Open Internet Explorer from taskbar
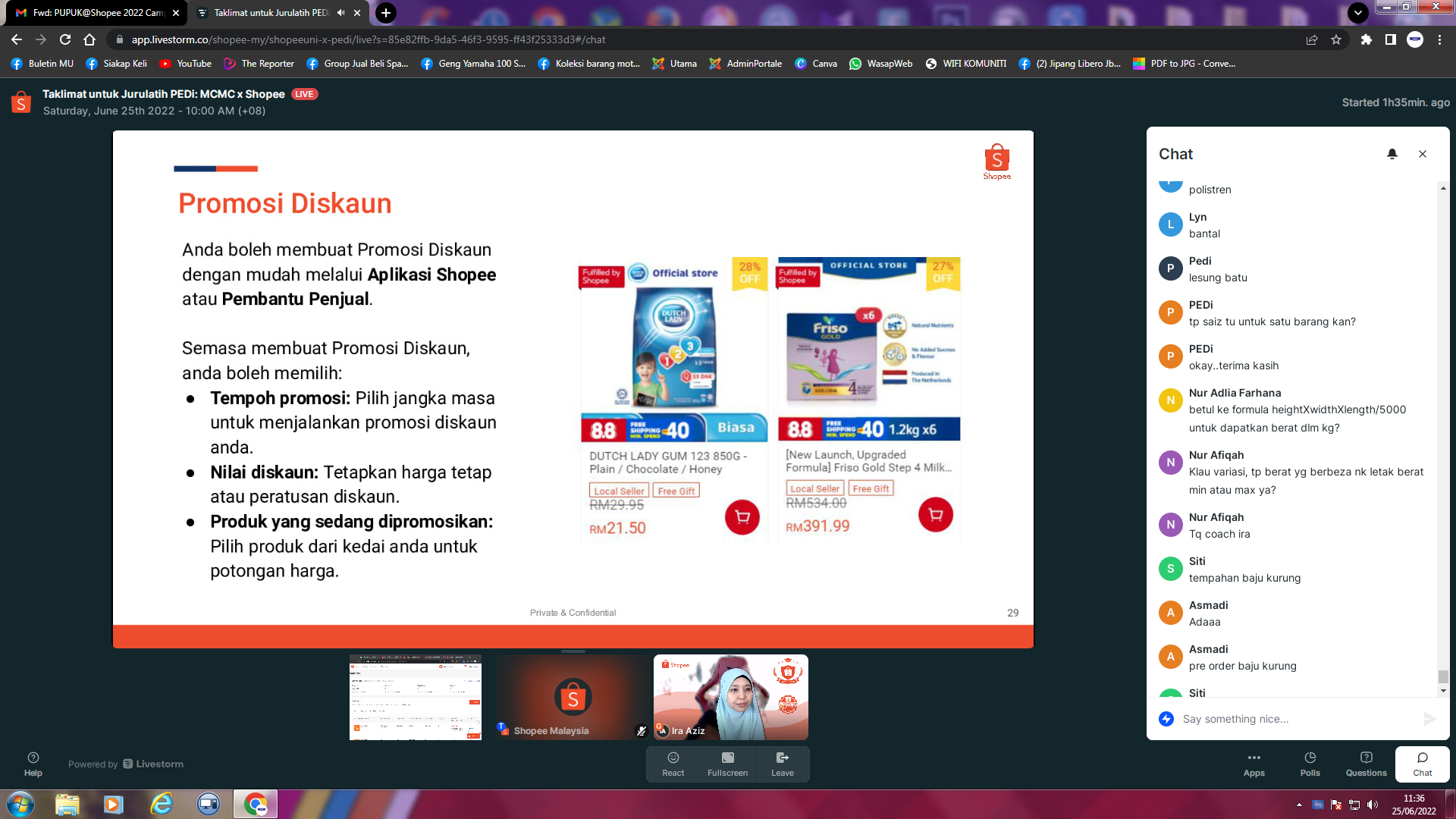This screenshot has height=819, width=1456. pyautogui.click(x=162, y=804)
